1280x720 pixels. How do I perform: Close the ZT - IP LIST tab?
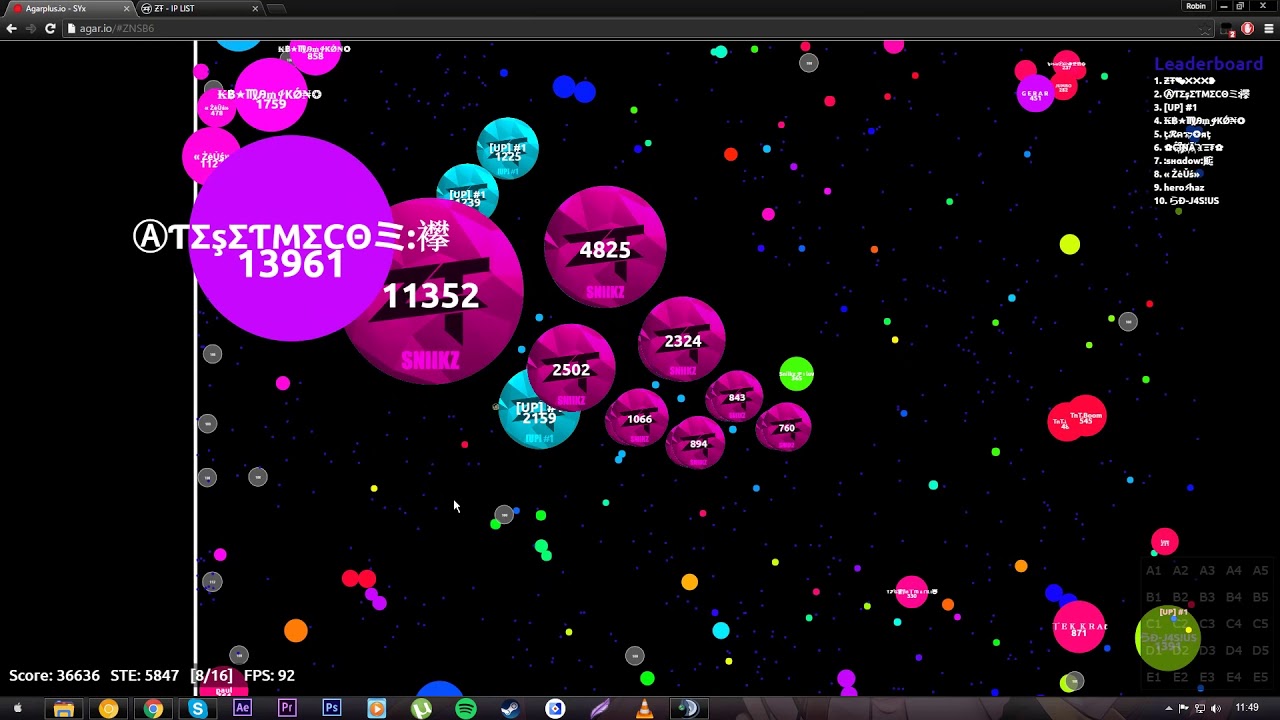[x=255, y=8]
